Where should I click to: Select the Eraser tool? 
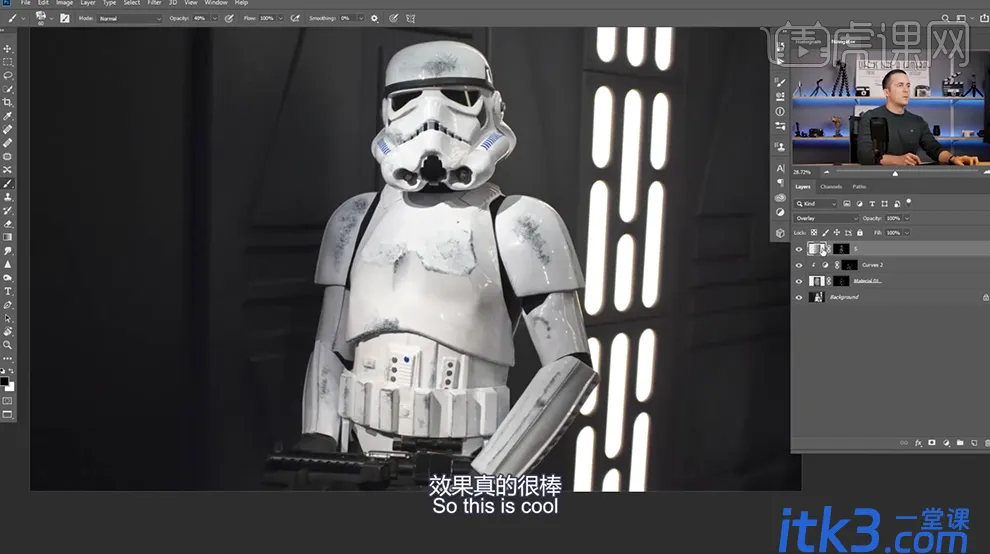click(x=8, y=224)
